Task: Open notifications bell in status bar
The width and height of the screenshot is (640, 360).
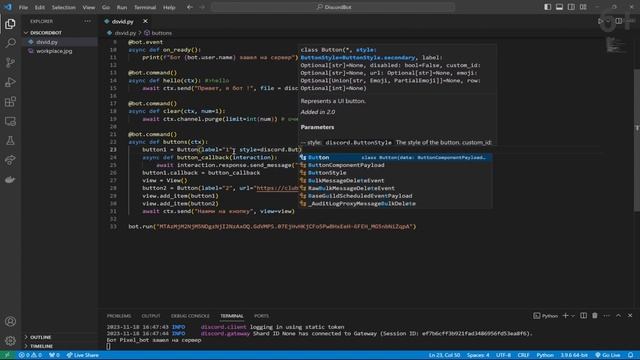Action: point(631,355)
